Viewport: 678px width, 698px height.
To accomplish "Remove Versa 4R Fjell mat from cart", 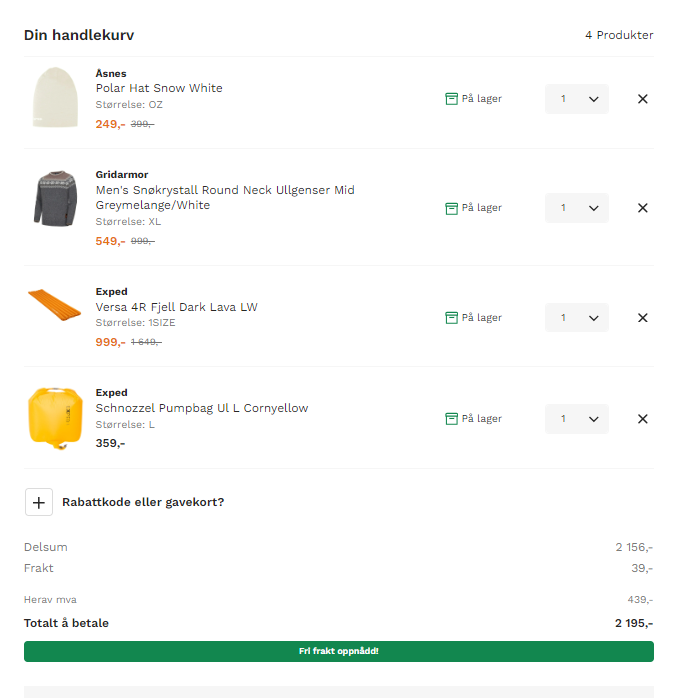I will click(642, 318).
